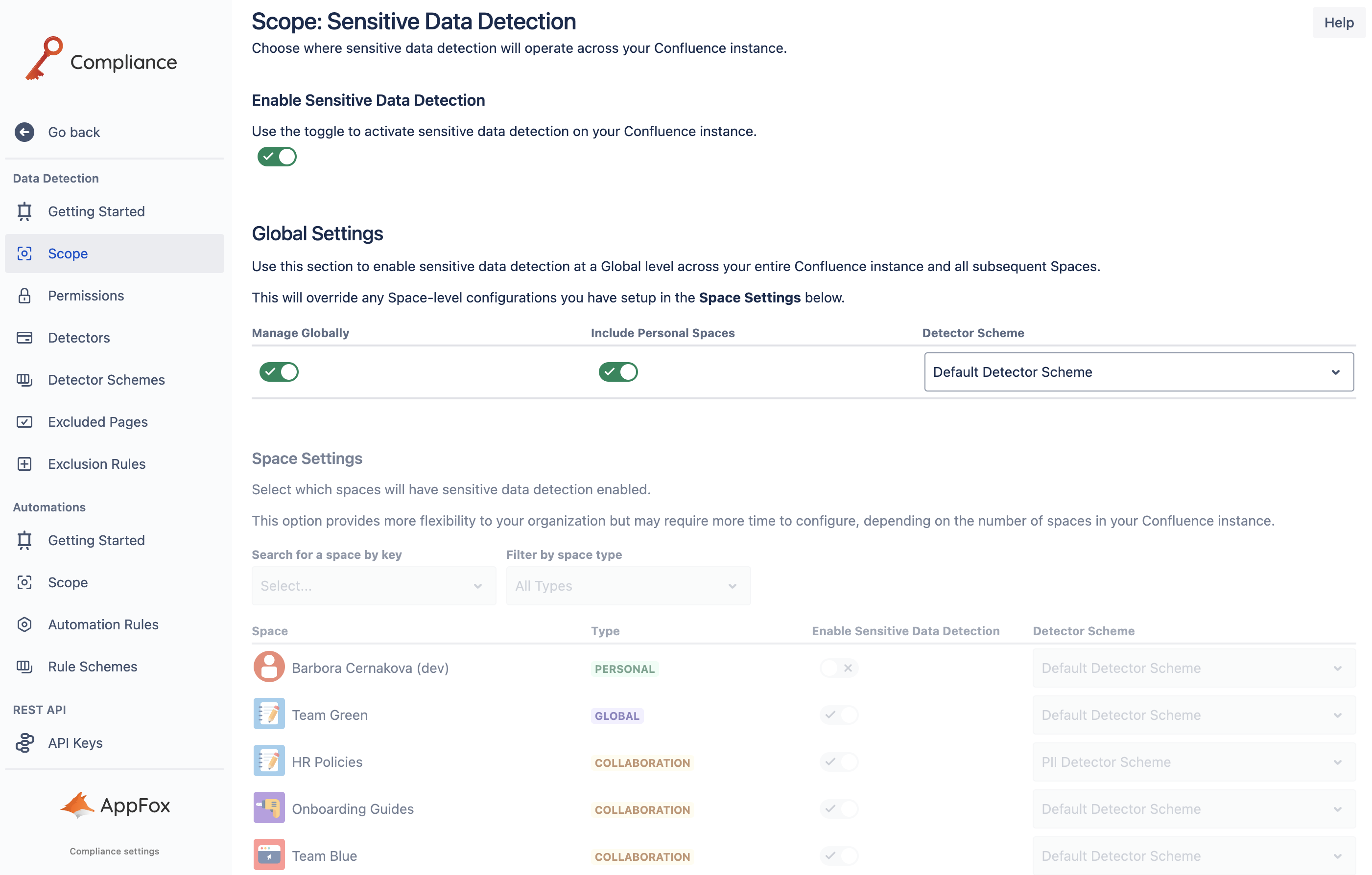The height and width of the screenshot is (875, 1372).
Task: Click the Permissions lock icon
Action: coord(24,296)
